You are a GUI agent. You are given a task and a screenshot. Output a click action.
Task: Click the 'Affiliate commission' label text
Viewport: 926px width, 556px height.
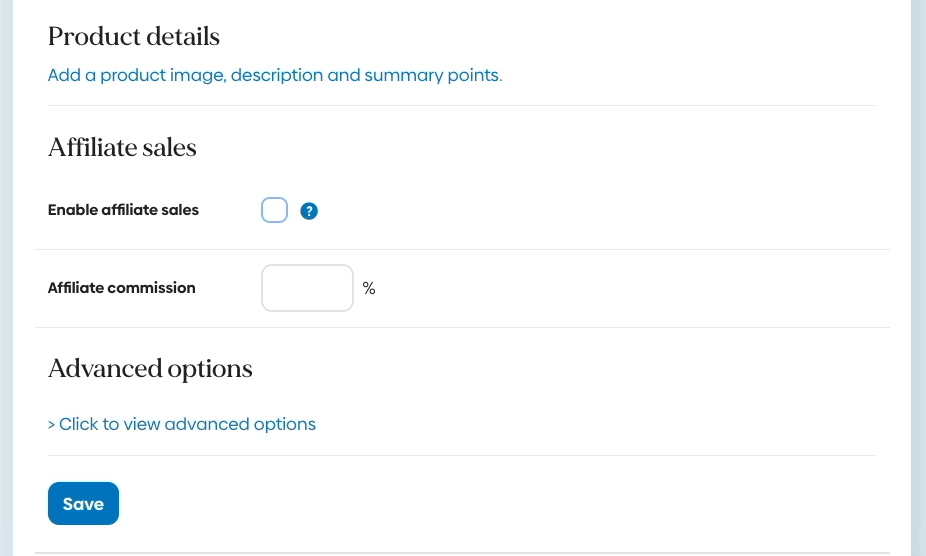click(x=122, y=288)
